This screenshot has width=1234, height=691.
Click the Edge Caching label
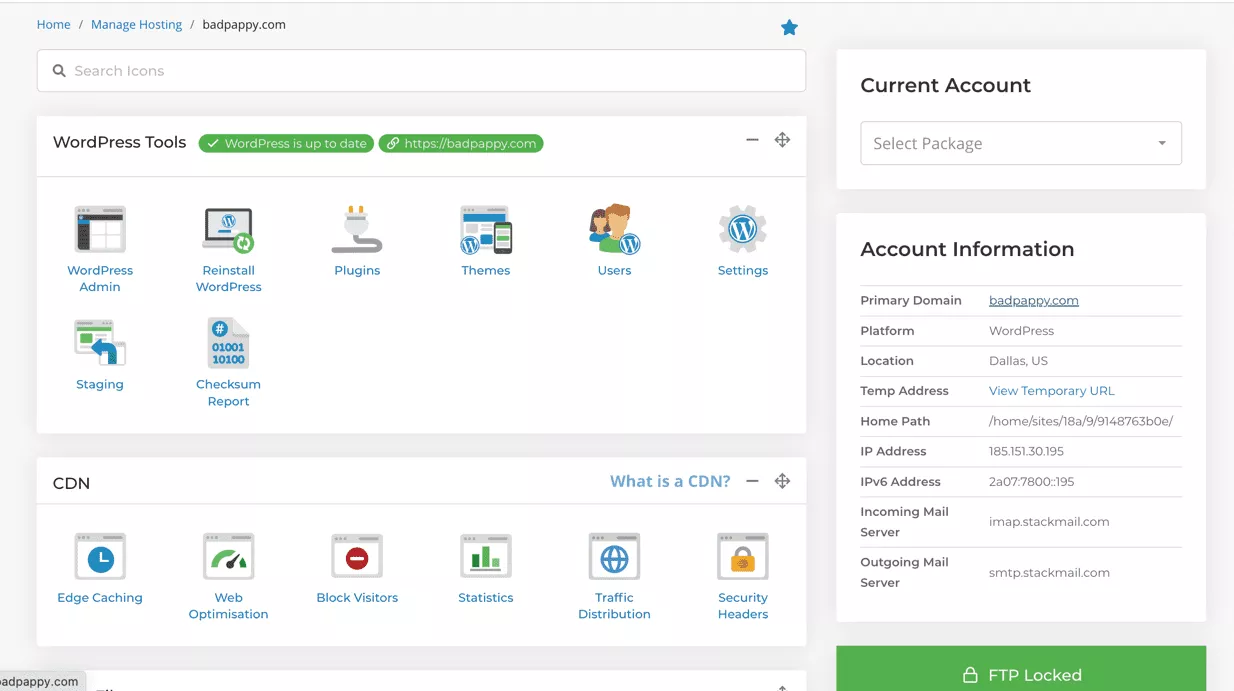[100, 598]
